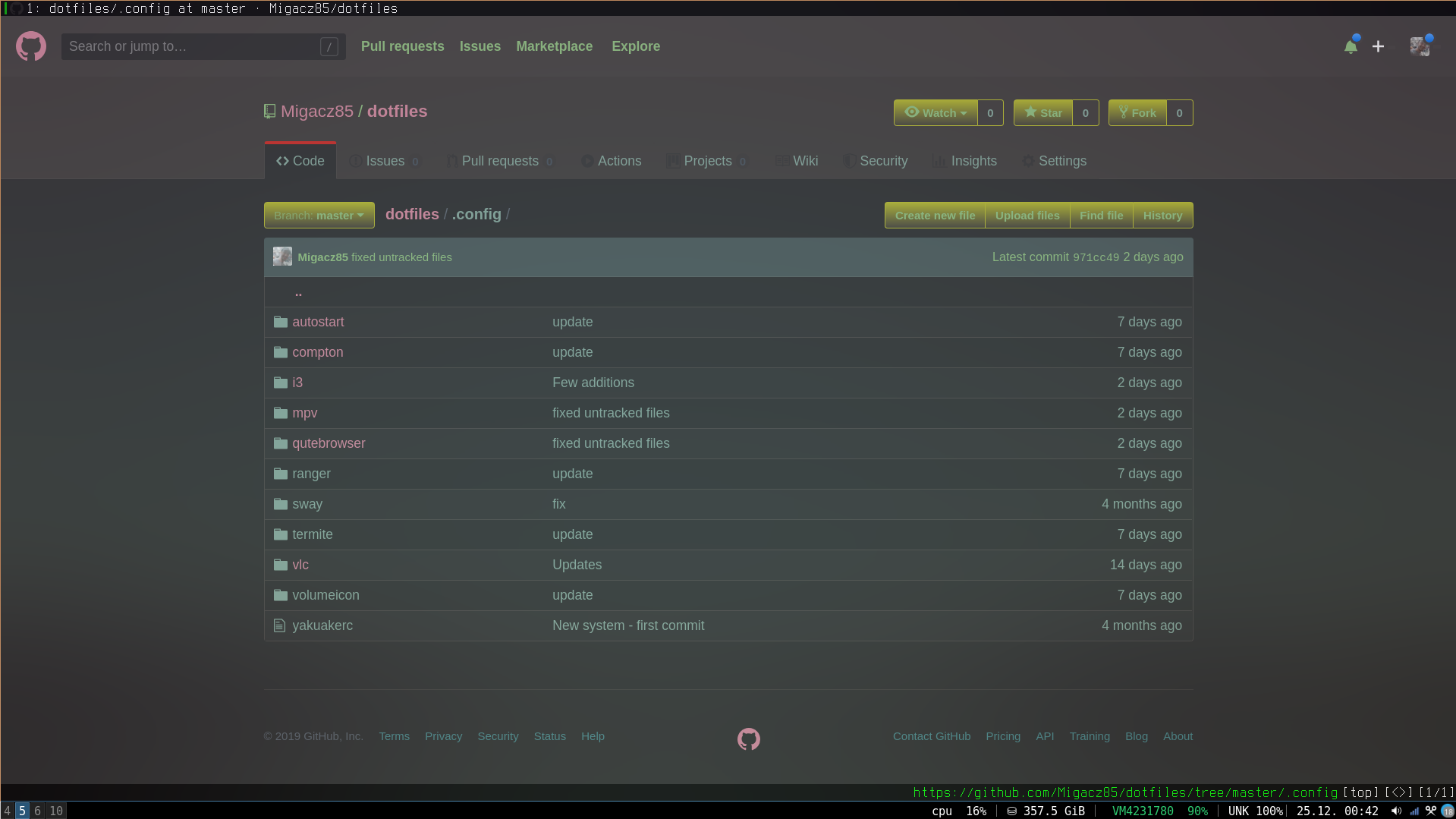
Task: Open the repository Security tab
Action: point(876,161)
